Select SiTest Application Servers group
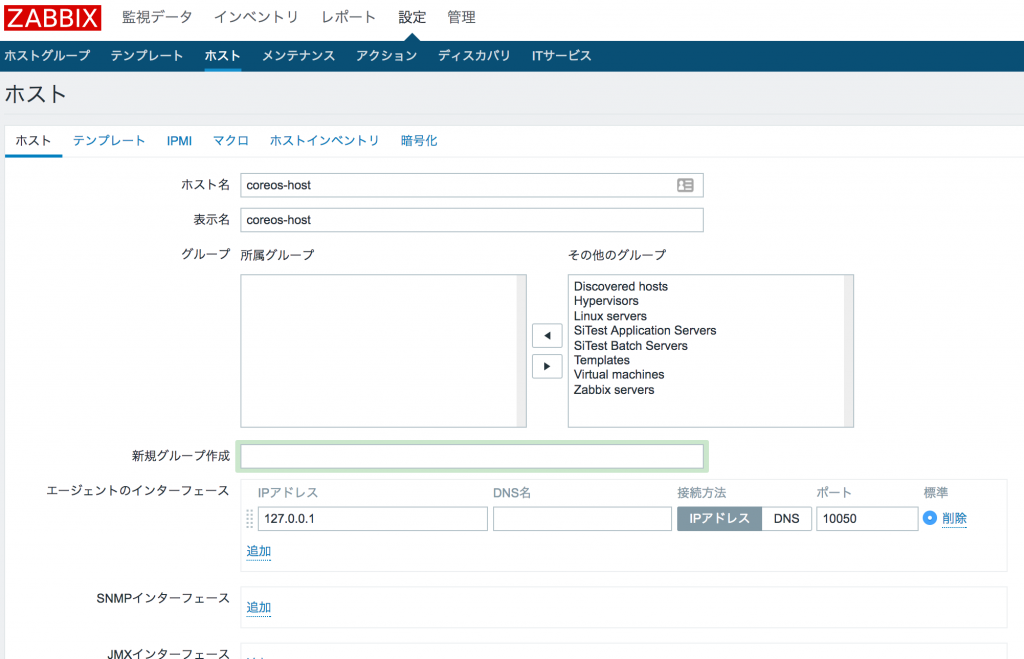This screenshot has width=1024, height=659. pyautogui.click(x=645, y=330)
